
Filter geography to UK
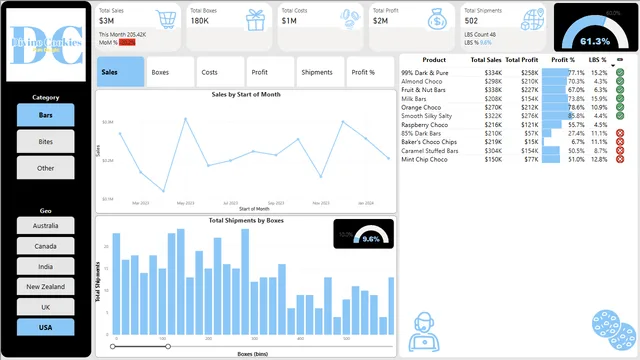pos(46,307)
